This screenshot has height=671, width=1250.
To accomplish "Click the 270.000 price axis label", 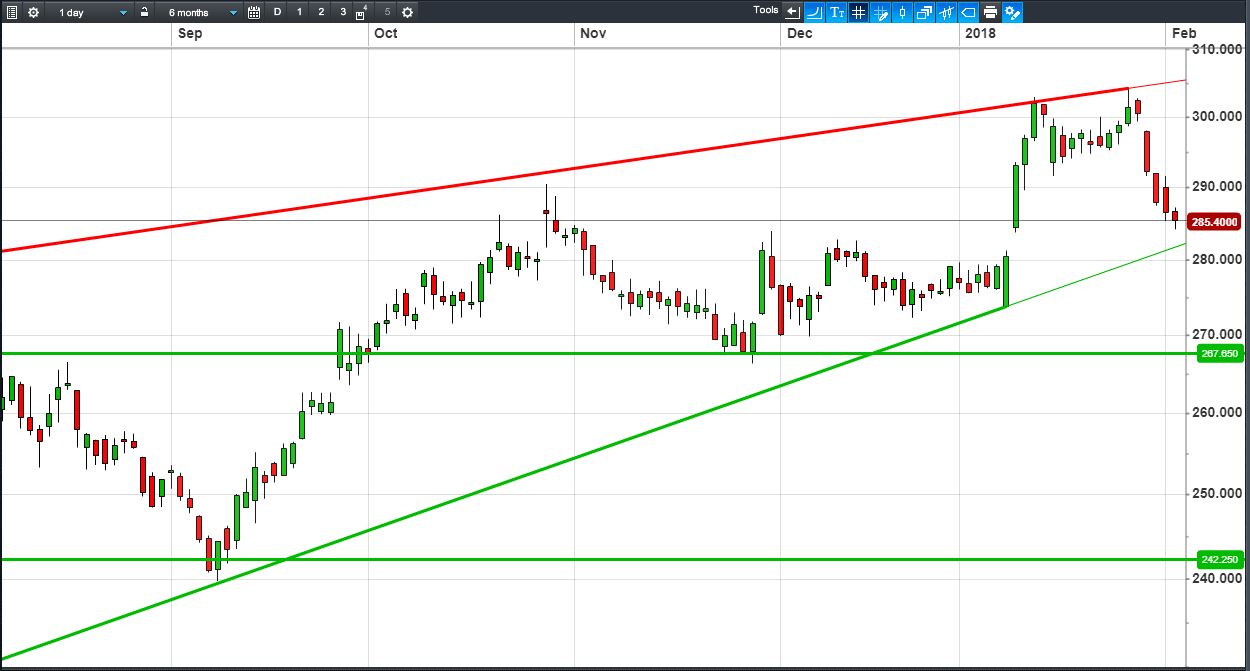I will [1219, 334].
